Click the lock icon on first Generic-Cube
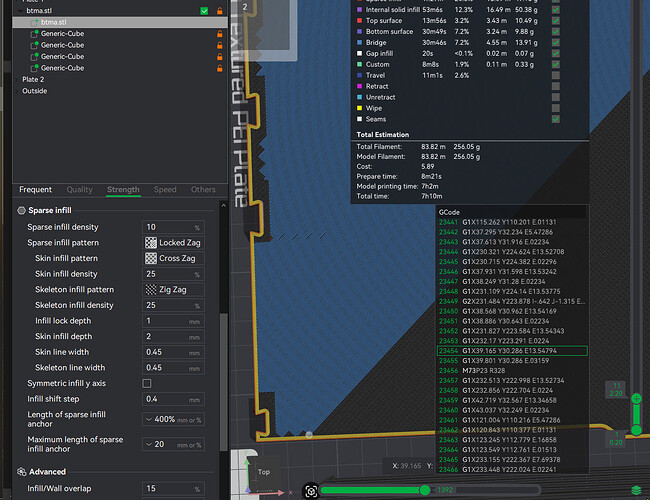This screenshot has height=500, width=650. (x=220, y=34)
